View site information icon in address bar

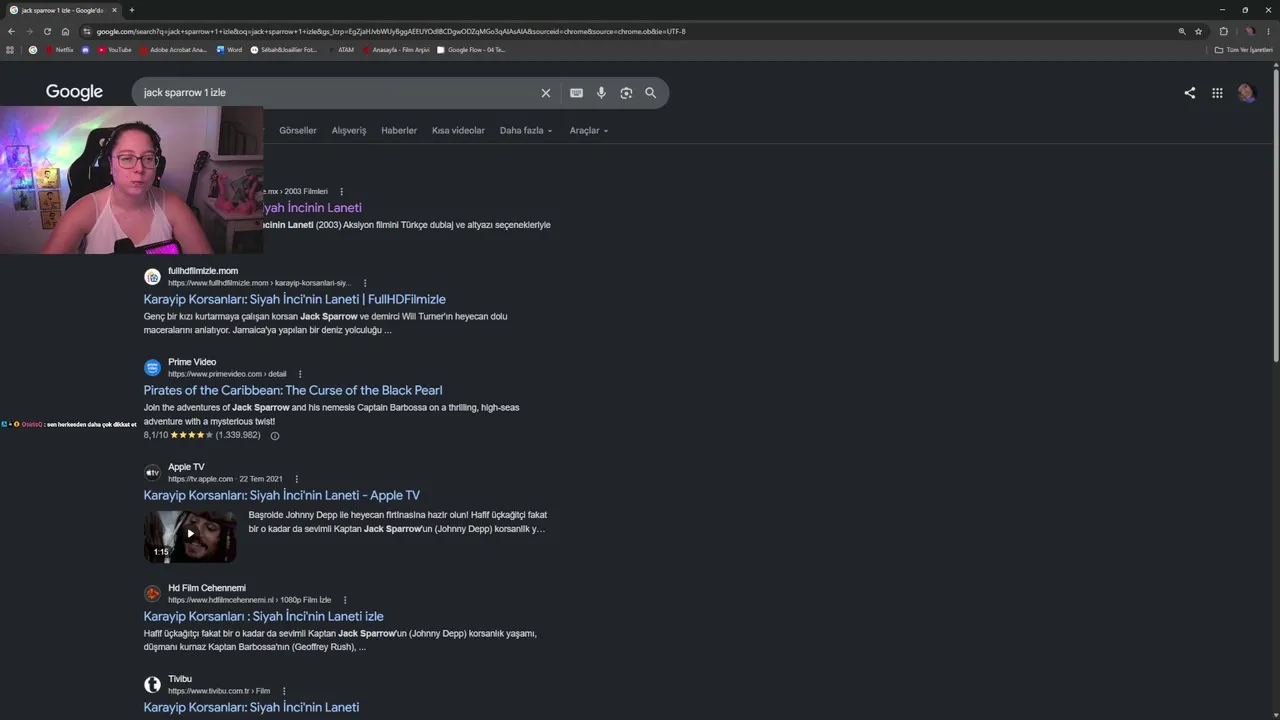coord(87,31)
